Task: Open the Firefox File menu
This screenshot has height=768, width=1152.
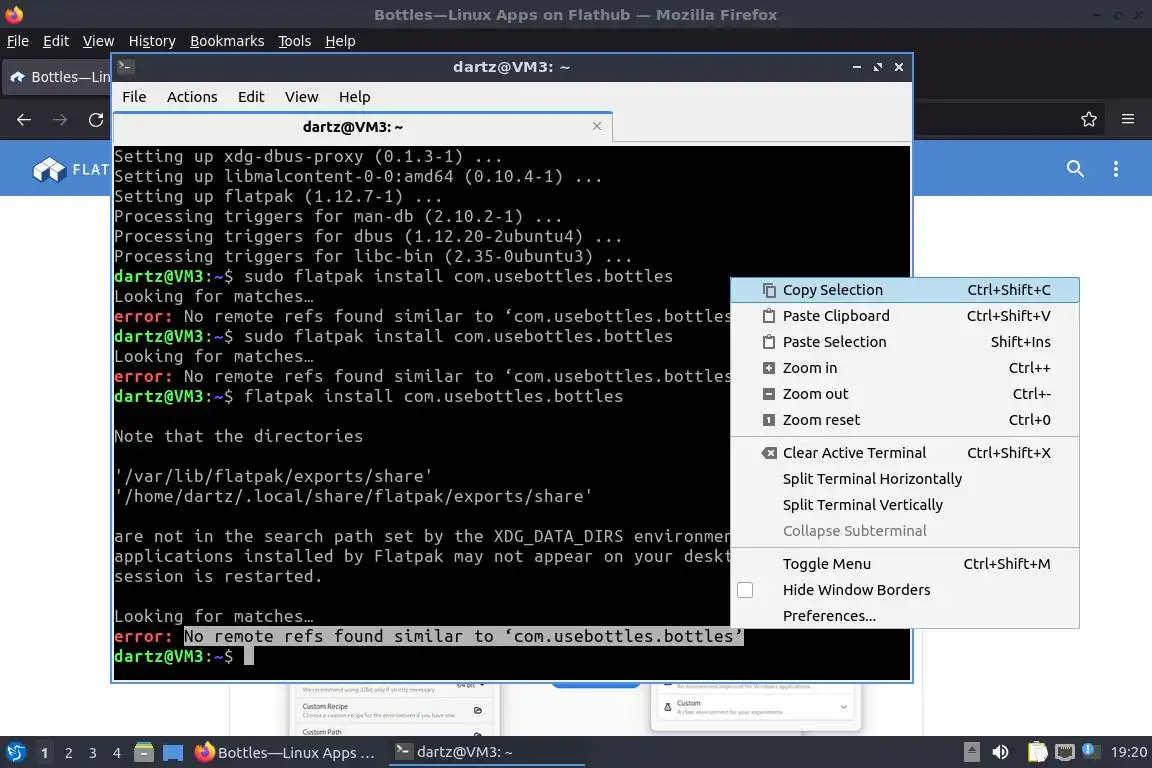Action: [x=18, y=41]
